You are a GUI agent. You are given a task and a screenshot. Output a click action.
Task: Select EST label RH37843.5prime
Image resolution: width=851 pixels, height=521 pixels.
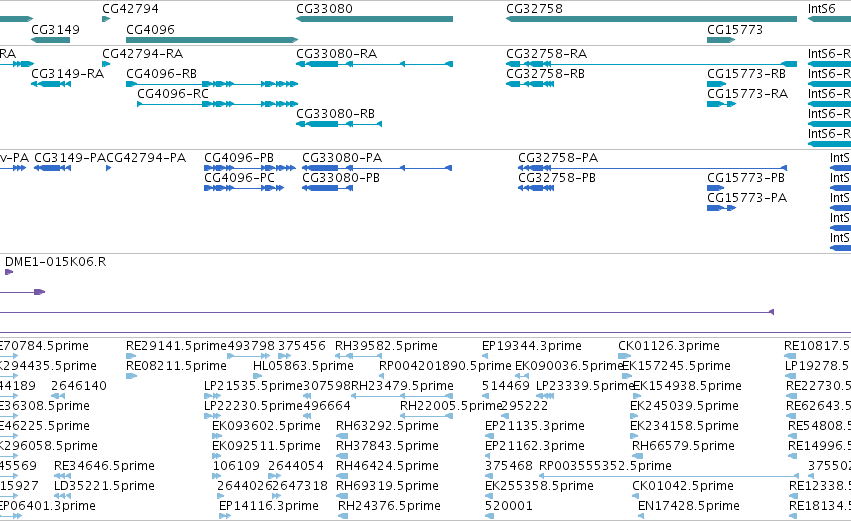[388, 446]
